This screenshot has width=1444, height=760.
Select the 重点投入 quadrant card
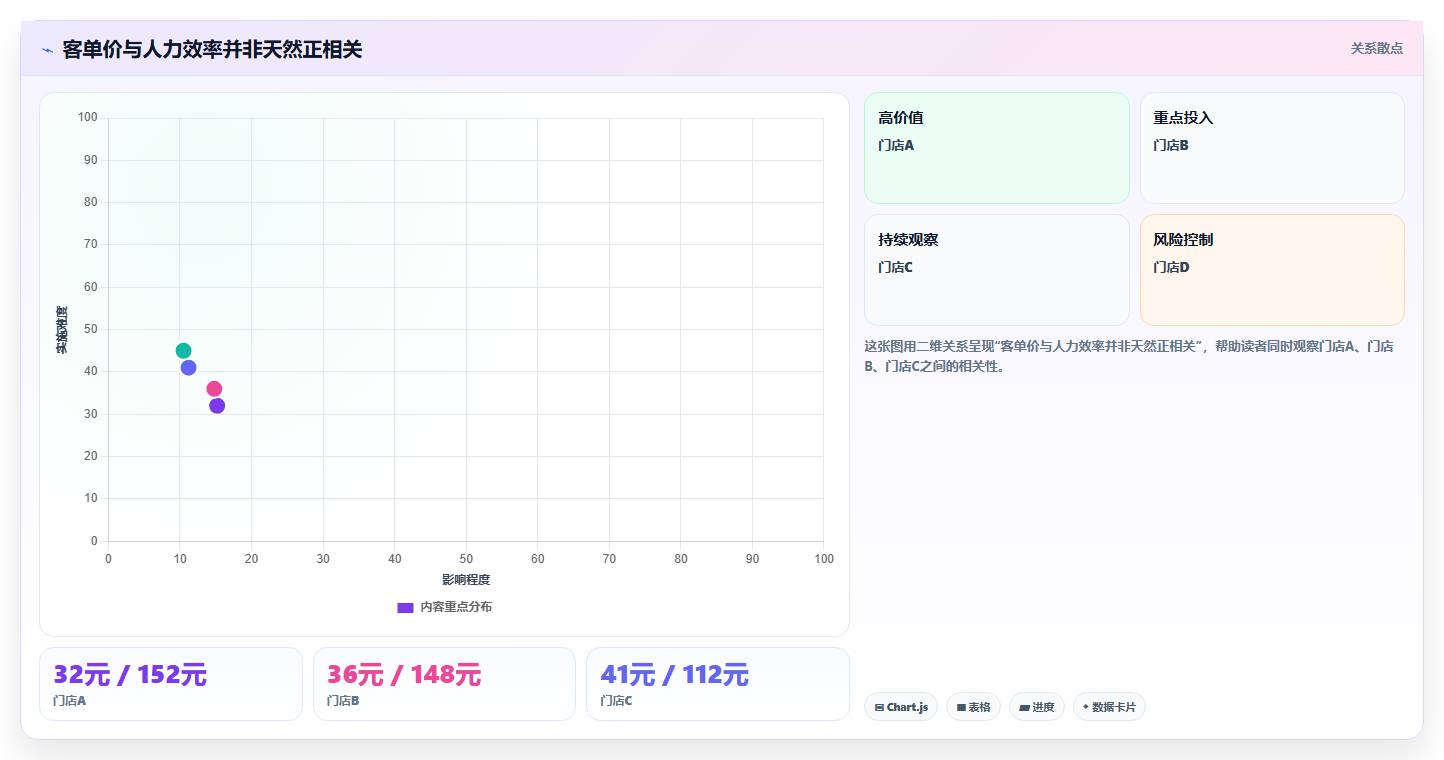coord(1272,148)
